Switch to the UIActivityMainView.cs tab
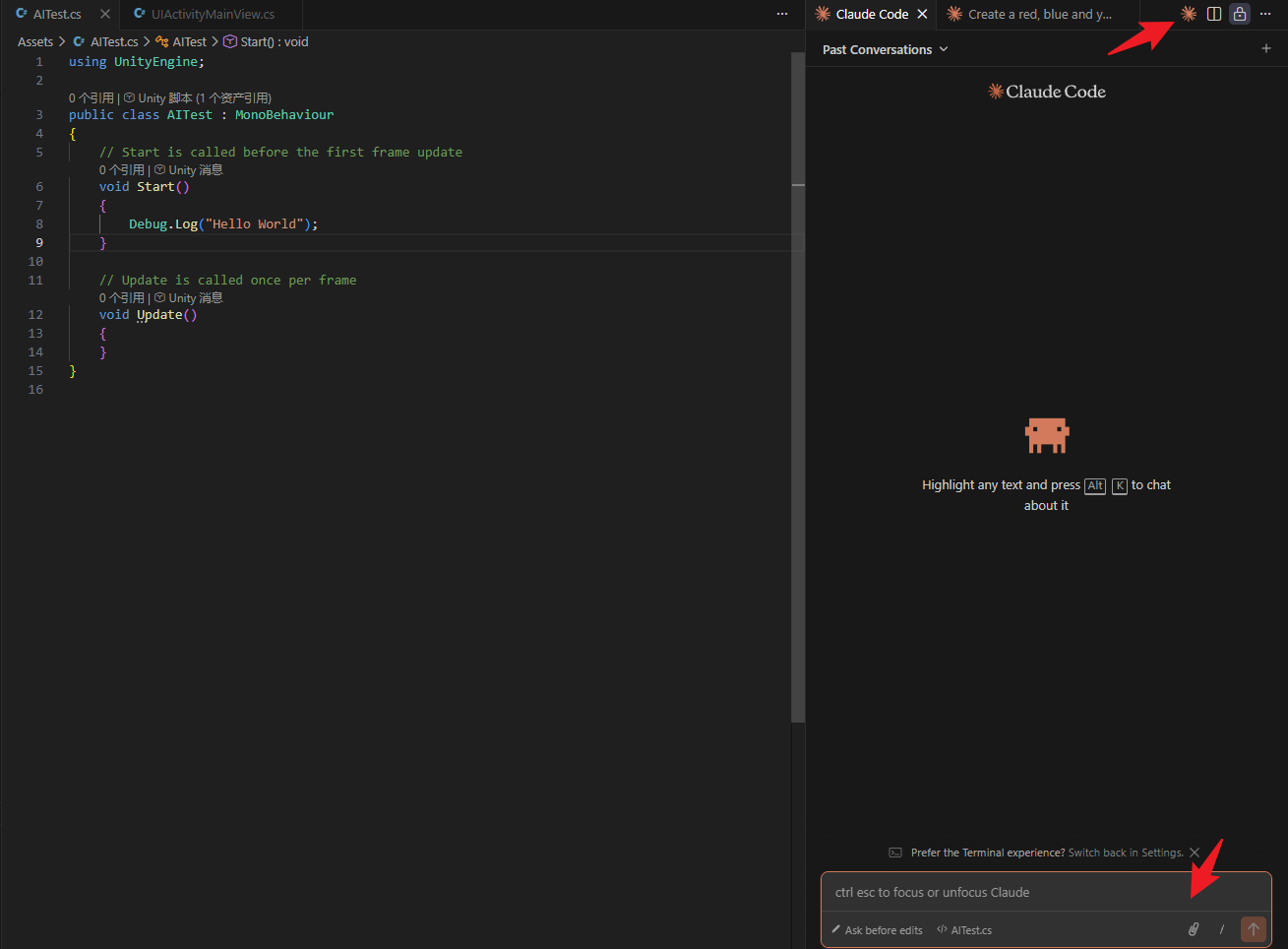 213,14
